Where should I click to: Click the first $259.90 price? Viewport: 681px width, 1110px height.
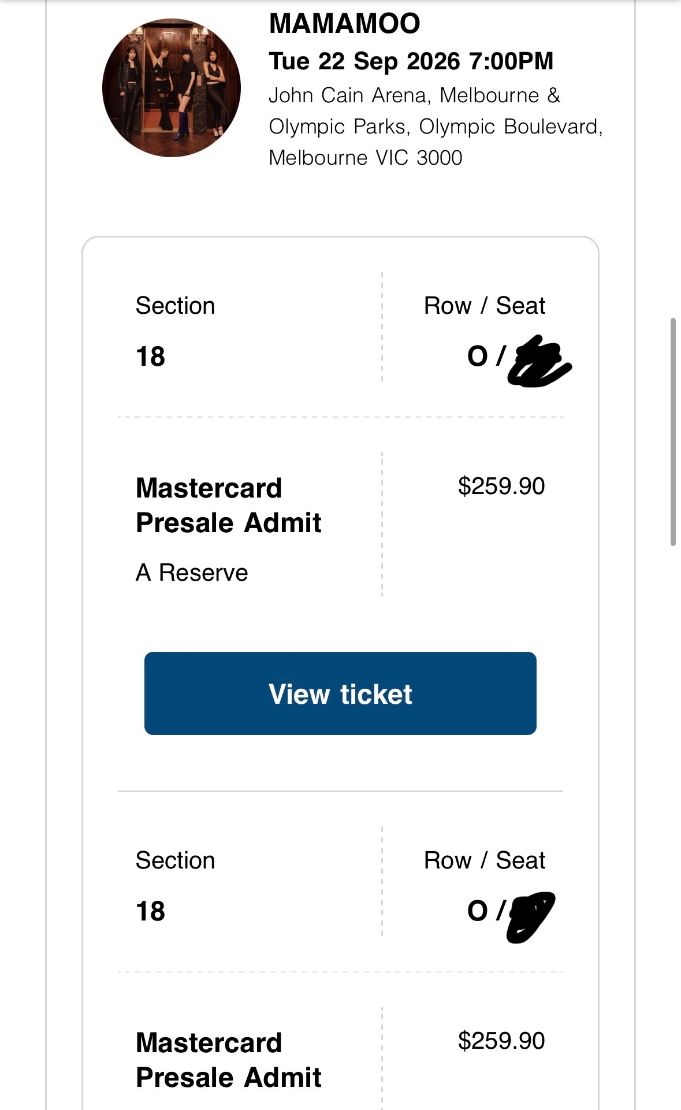click(501, 486)
